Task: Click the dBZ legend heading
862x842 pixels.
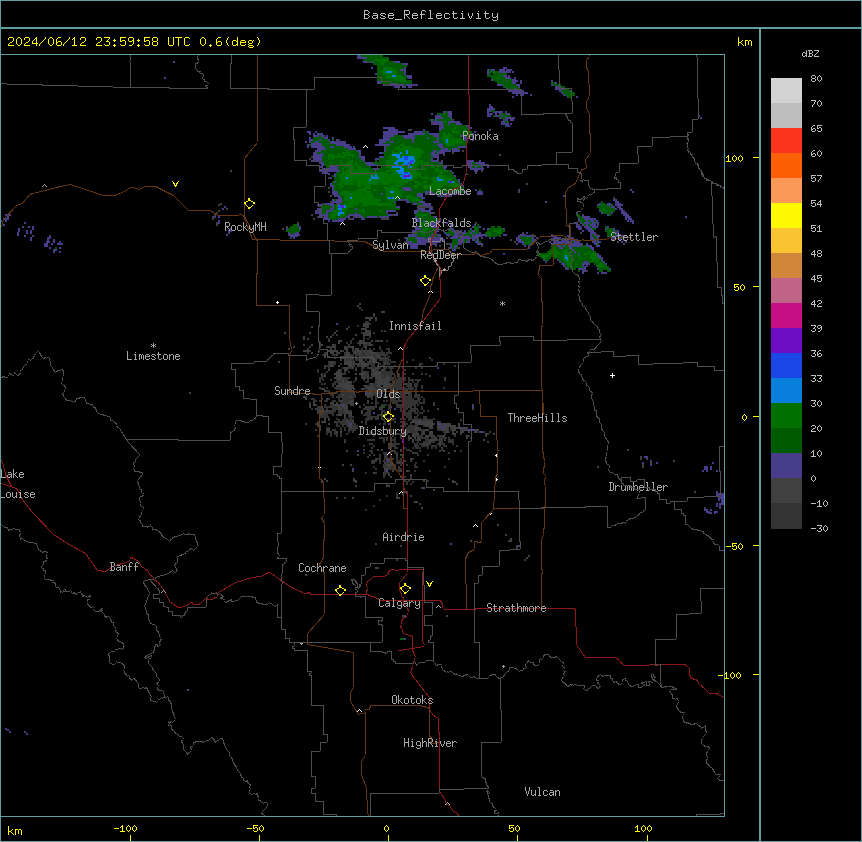Action: point(810,53)
